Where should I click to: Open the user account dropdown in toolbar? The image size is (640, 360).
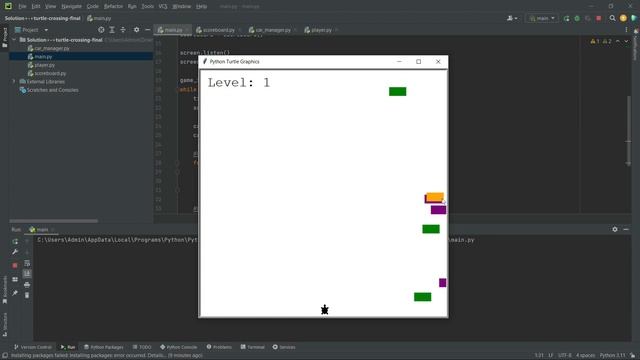pos(512,18)
